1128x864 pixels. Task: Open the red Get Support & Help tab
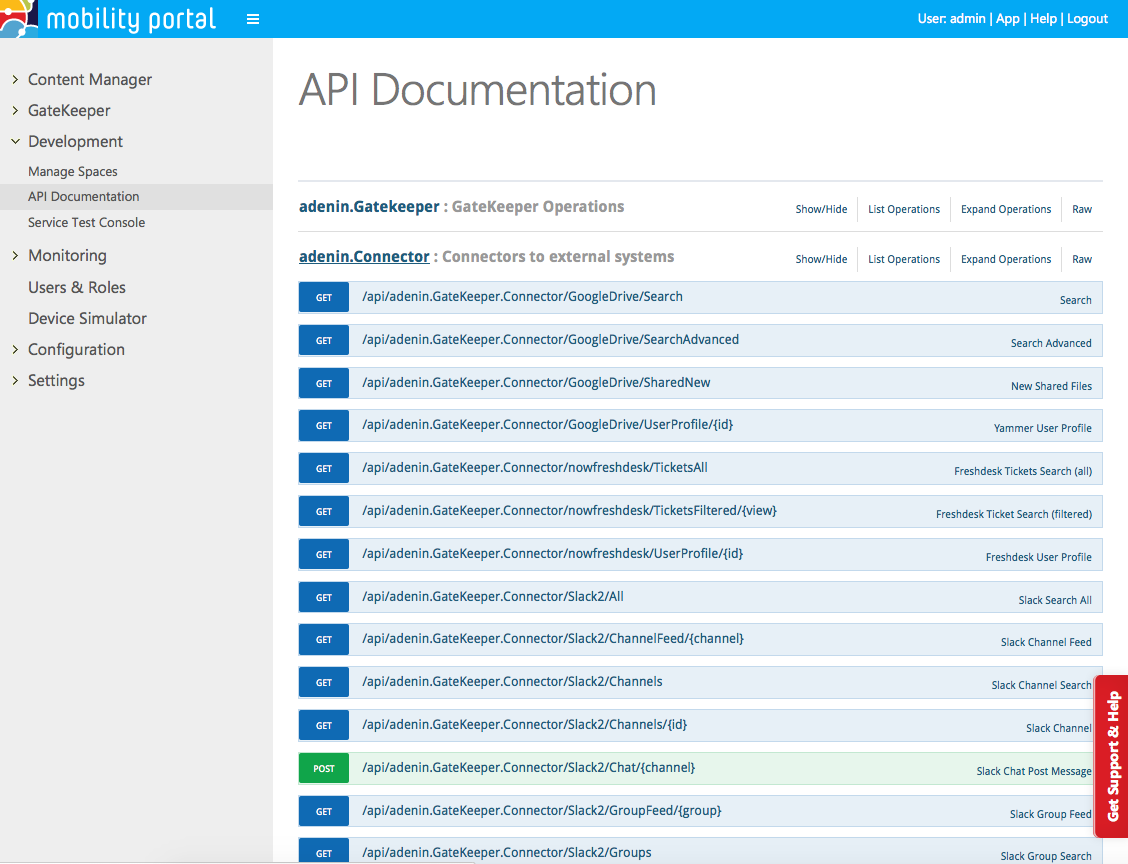tap(1112, 756)
